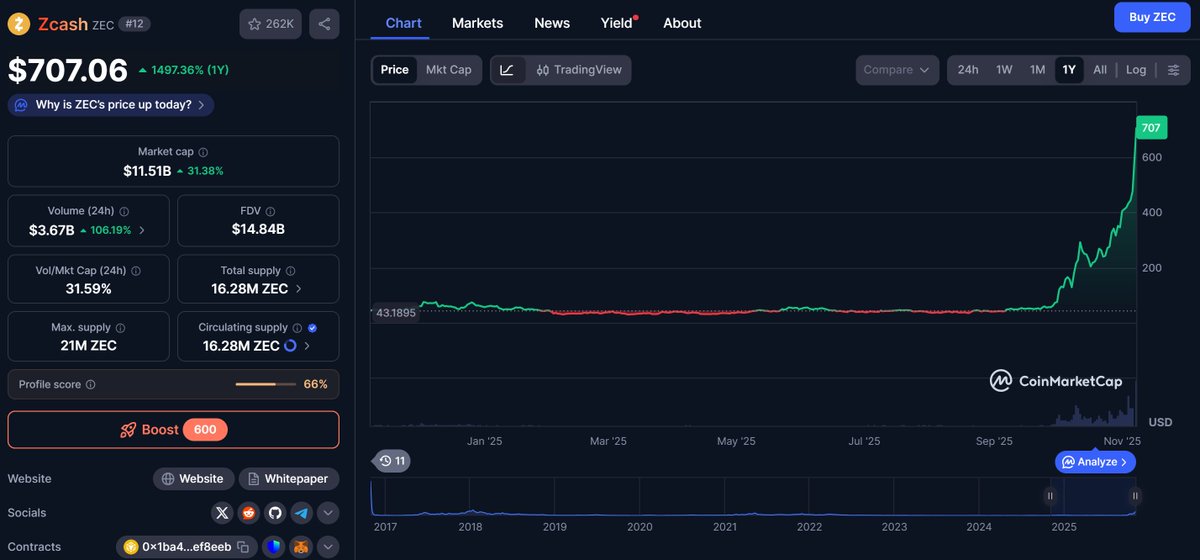Switch to the News tab
This screenshot has height=560, width=1200.
click(552, 23)
